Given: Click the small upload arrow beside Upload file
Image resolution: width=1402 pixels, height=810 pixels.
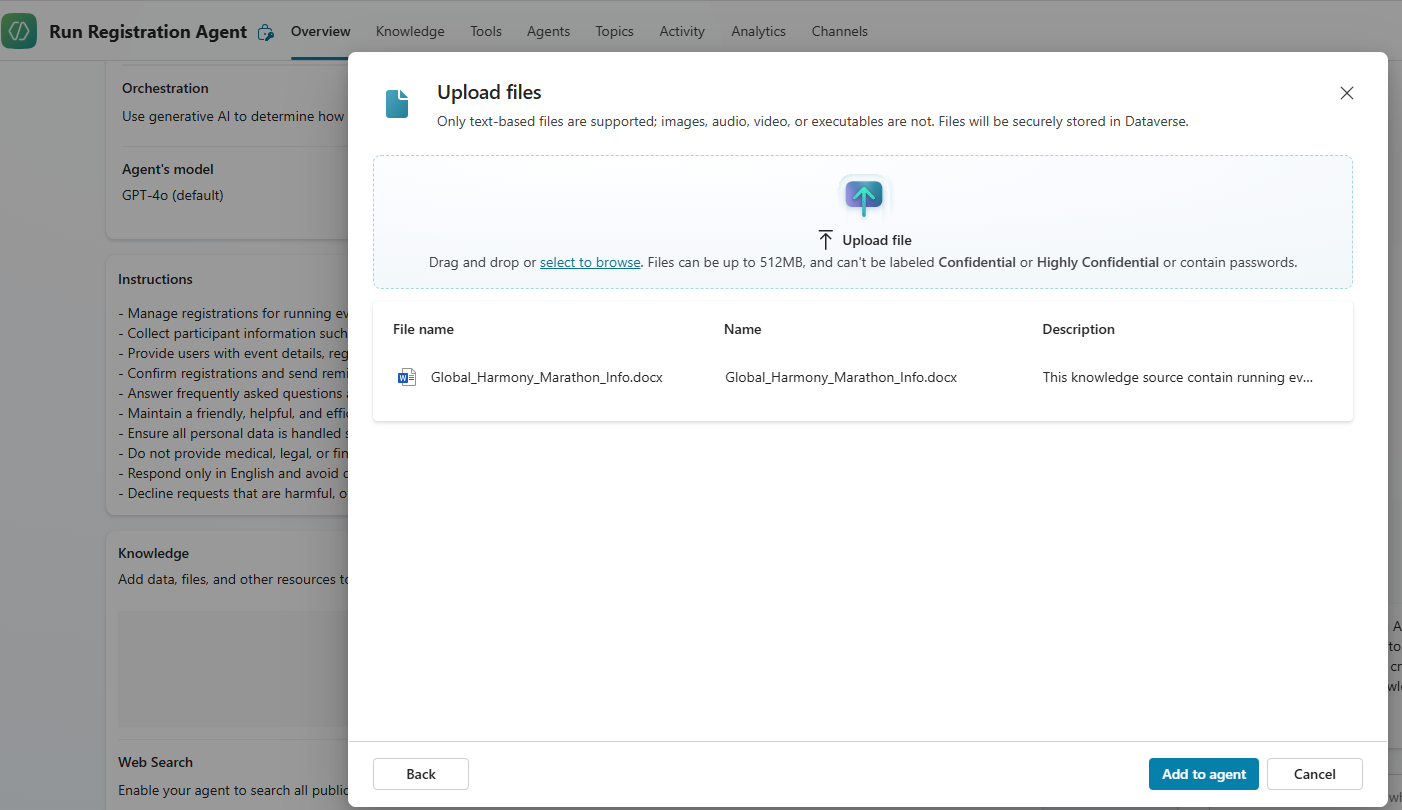Looking at the screenshot, I should click(825, 240).
